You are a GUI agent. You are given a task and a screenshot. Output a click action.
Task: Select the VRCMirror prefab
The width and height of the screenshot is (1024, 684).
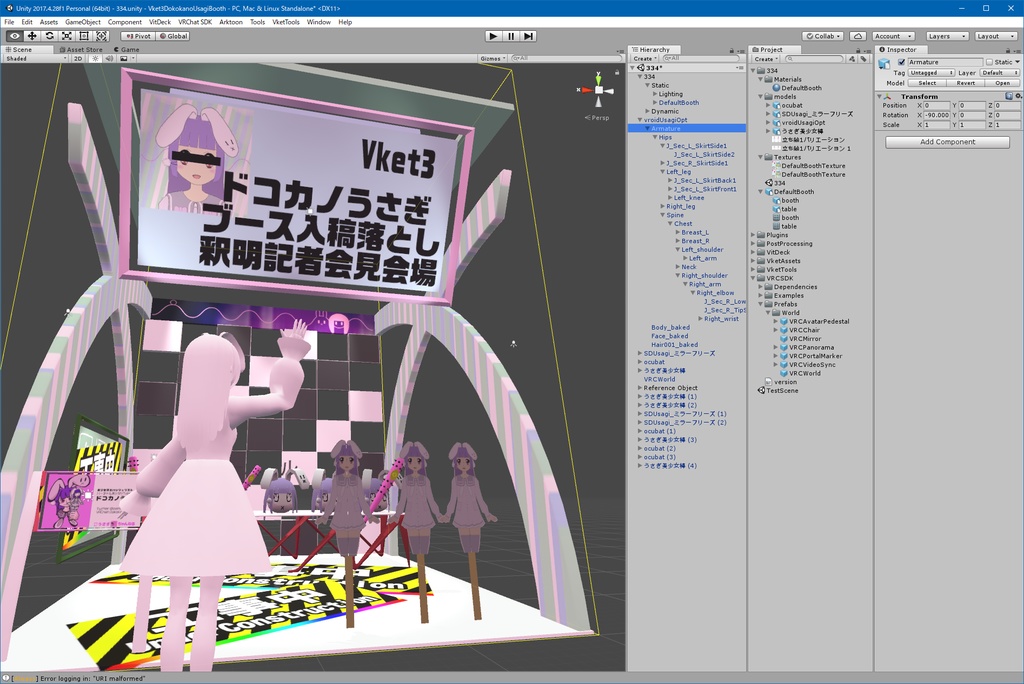799,339
